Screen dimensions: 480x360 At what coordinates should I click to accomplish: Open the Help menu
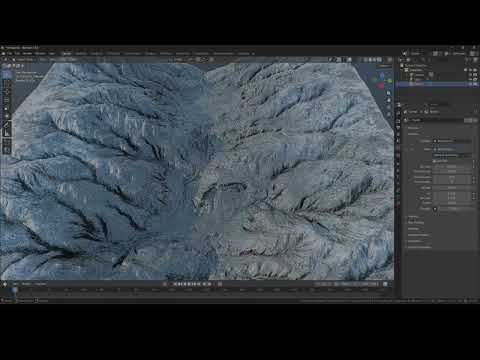[52, 53]
